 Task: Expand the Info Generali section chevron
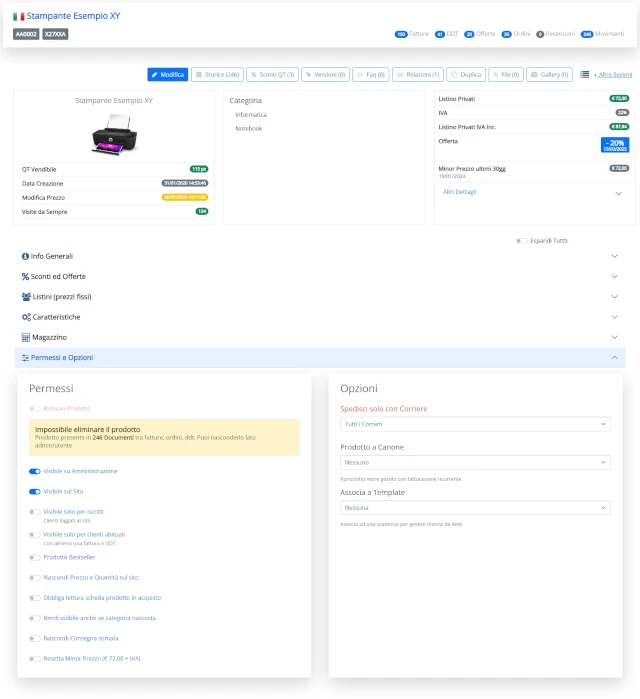(615, 256)
